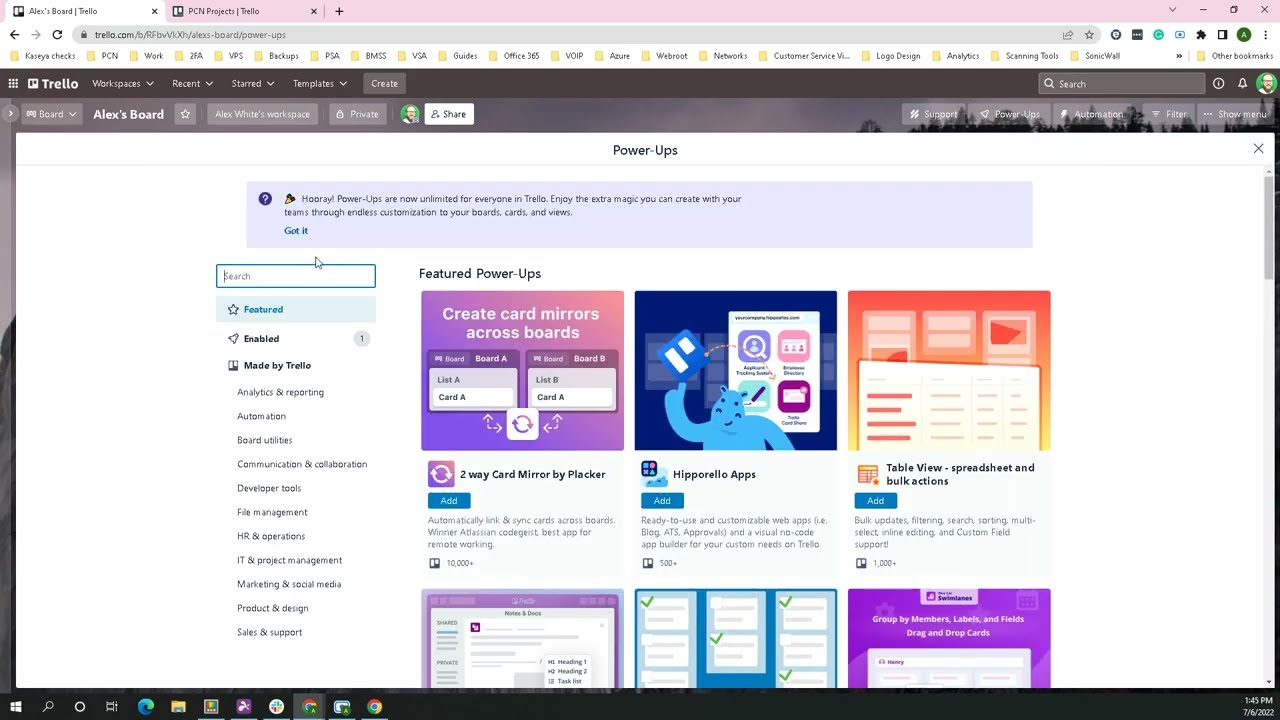
Task: Open Windows taskbar search
Action: coord(47,707)
